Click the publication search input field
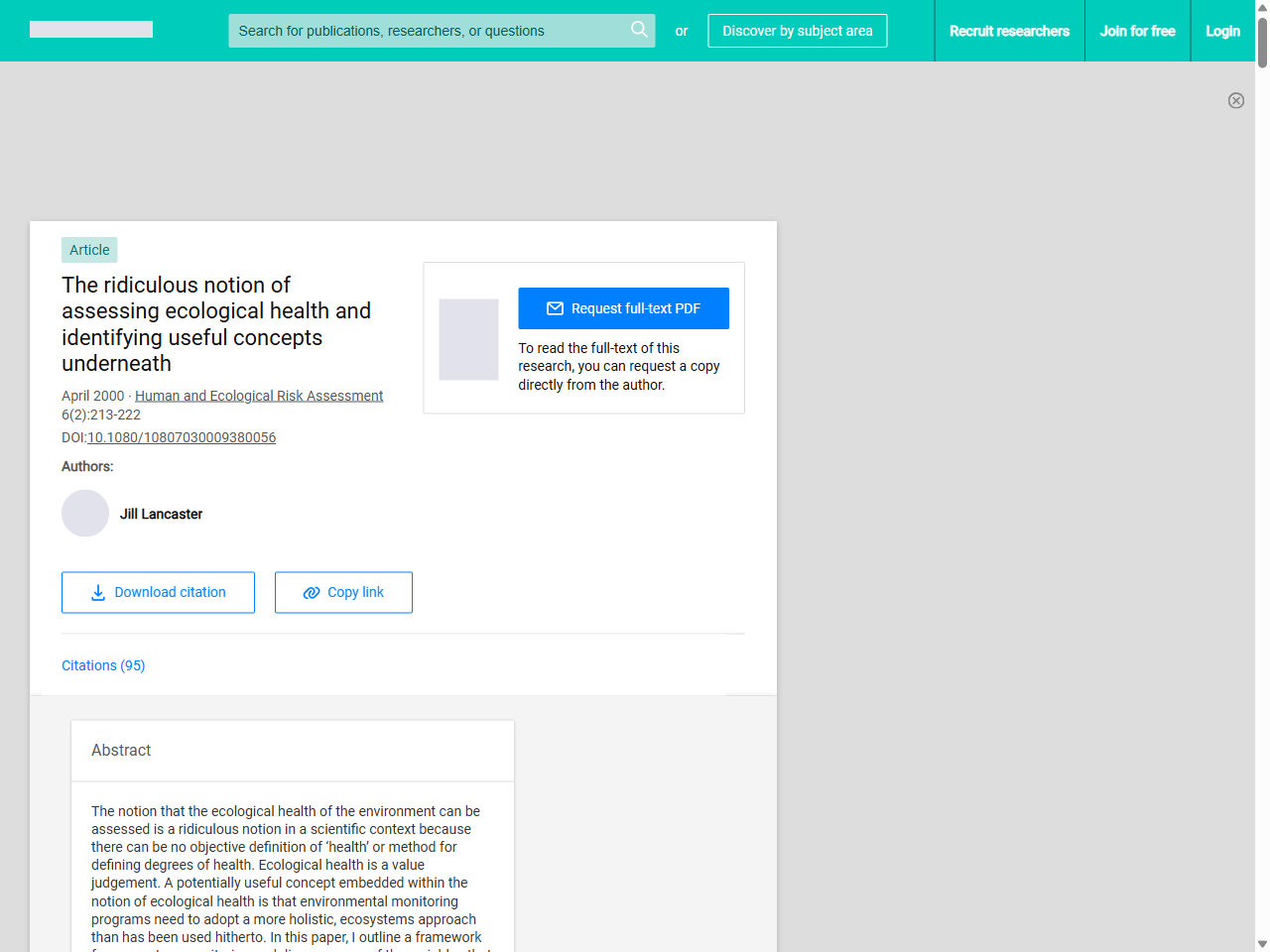Viewport: 1270px width, 952px height. click(x=442, y=31)
